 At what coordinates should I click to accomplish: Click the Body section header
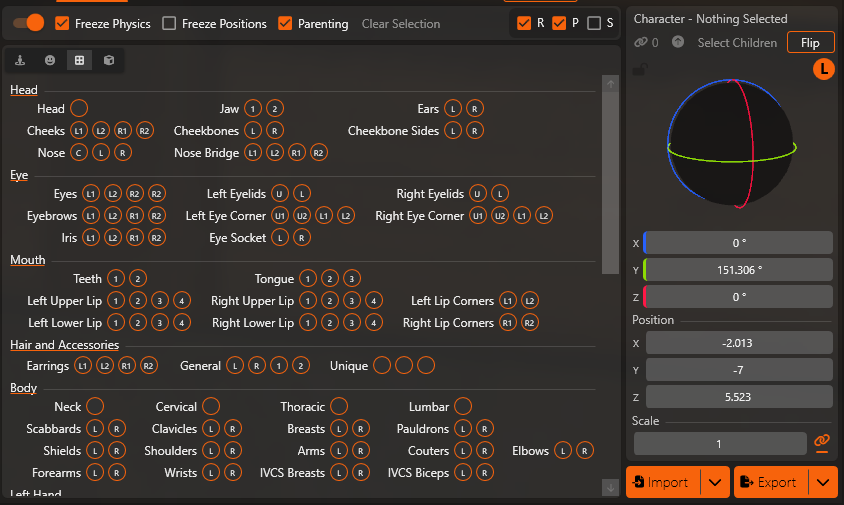coord(23,388)
